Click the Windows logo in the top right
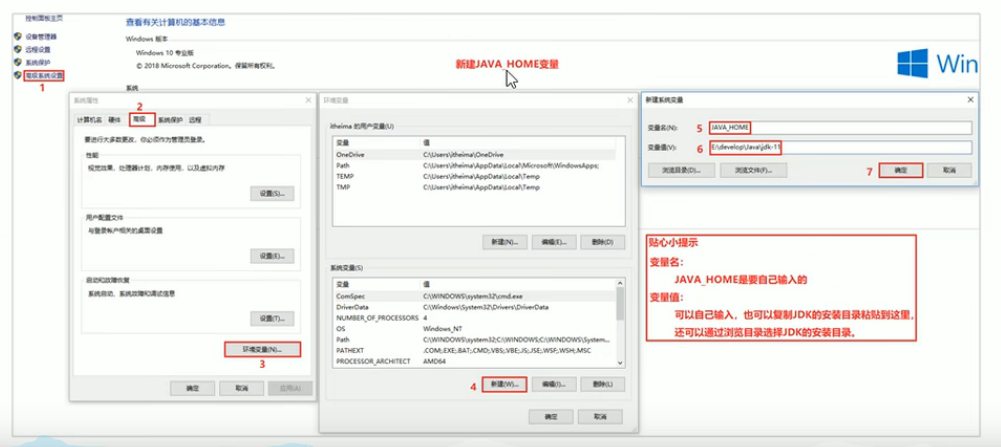Screen dimensions: 1001x447 (913, 64)
